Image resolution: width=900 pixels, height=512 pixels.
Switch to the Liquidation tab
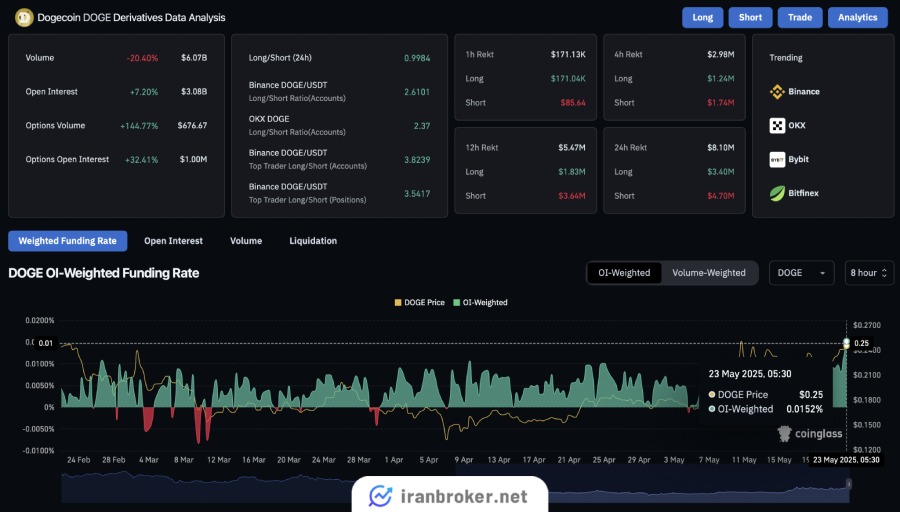313,241
